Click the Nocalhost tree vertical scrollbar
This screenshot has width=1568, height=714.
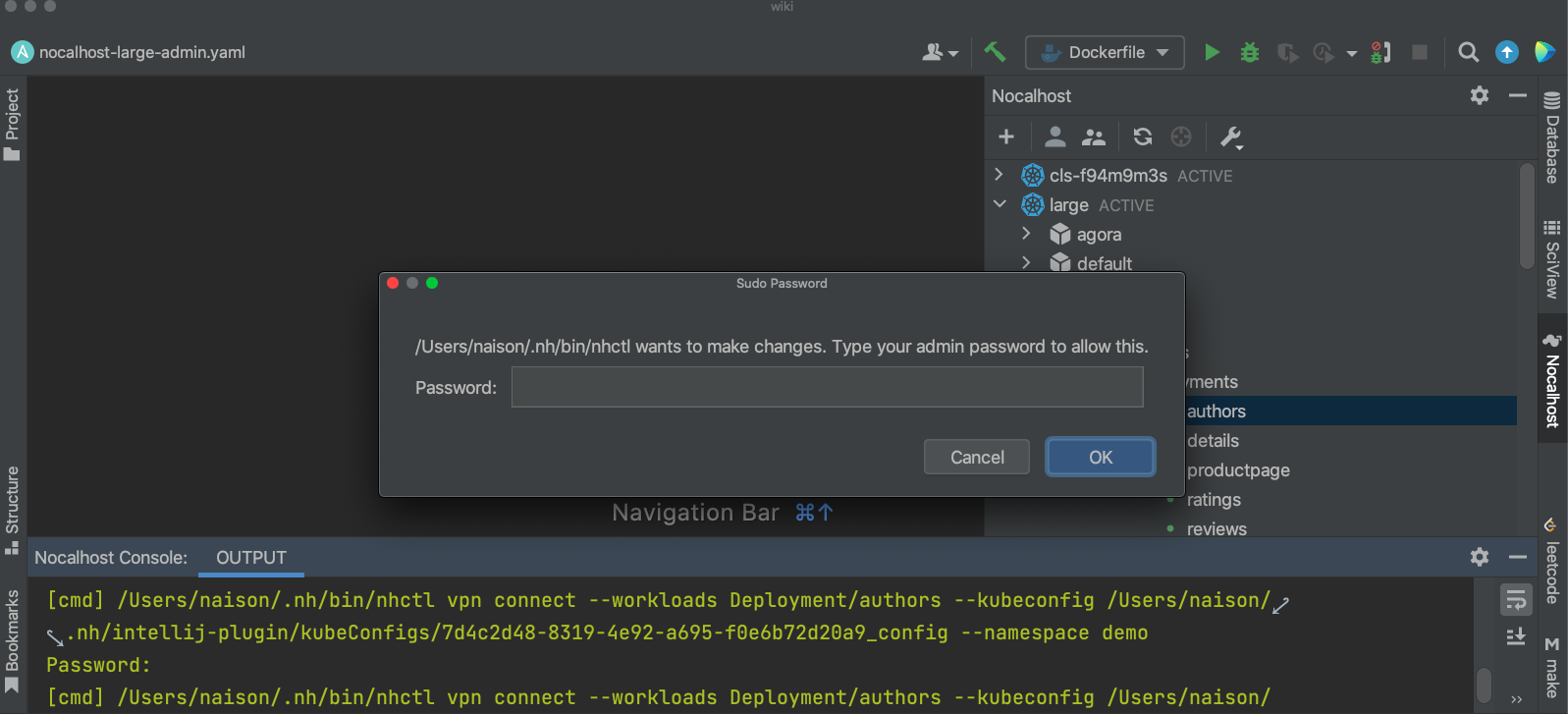tap(1527, 216)
